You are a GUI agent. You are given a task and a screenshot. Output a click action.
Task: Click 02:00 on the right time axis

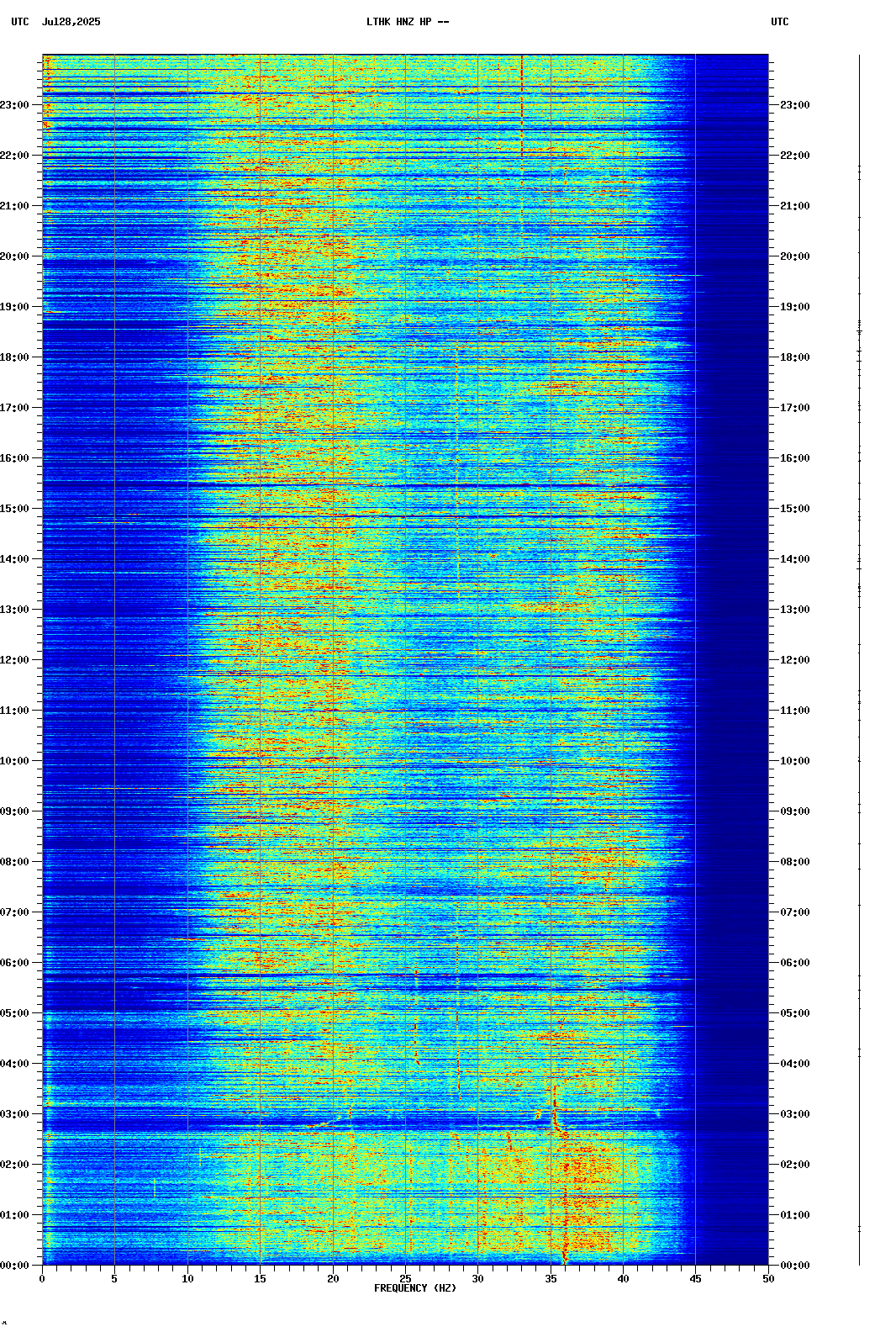tap(795, 1165)
